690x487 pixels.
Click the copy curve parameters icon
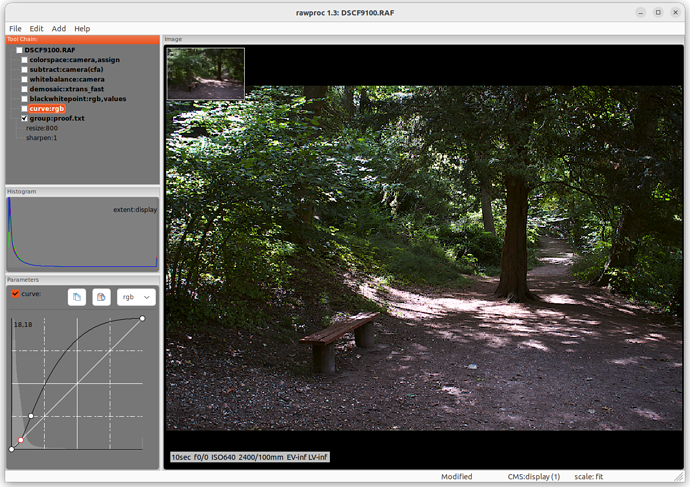tap(77, 297)
